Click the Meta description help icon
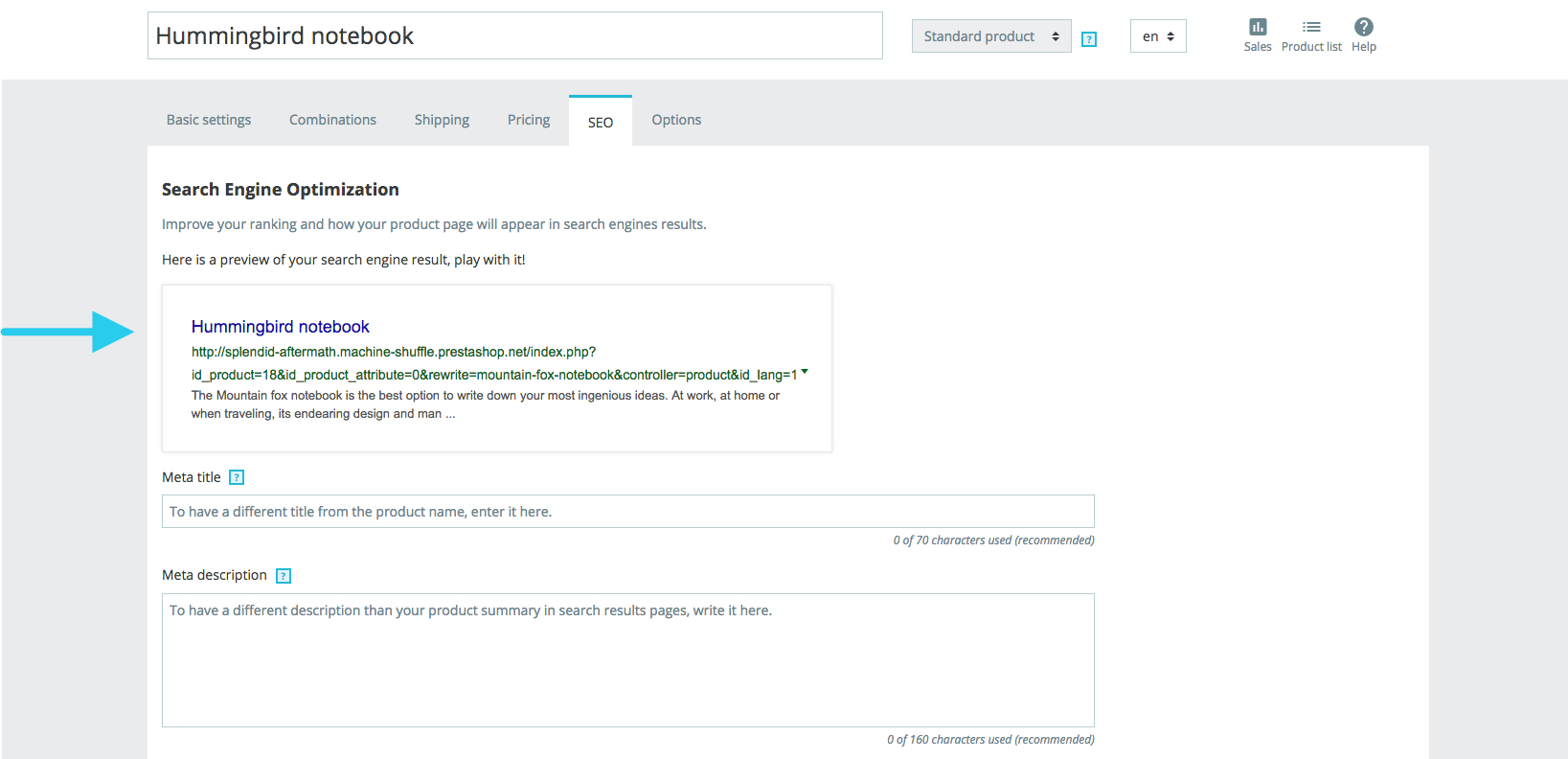Image resolution: width=1568 pixels, height=759 pixels. tap(284, 576)
